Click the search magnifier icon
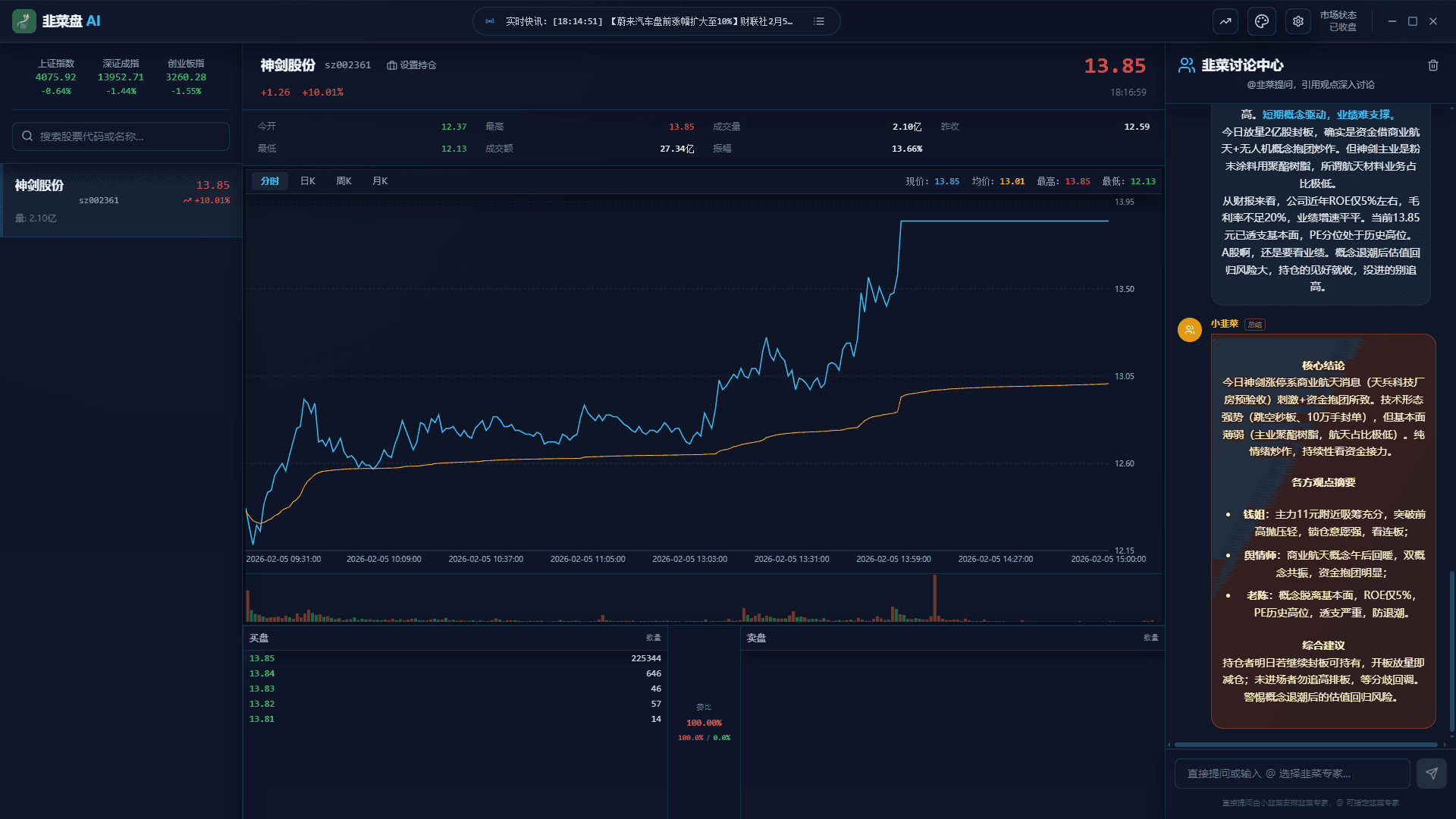1456x819 pixels. pyautogui.click(x=27, y=136)
